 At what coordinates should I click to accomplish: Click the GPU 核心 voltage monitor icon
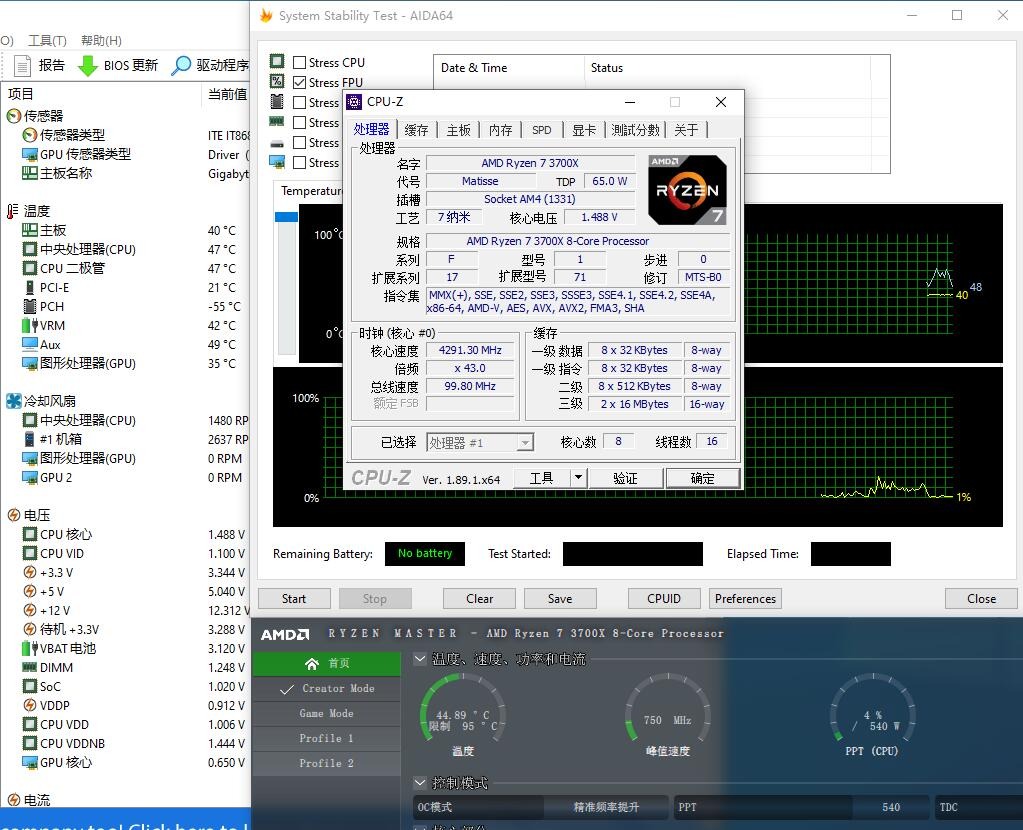pos(29,762)
